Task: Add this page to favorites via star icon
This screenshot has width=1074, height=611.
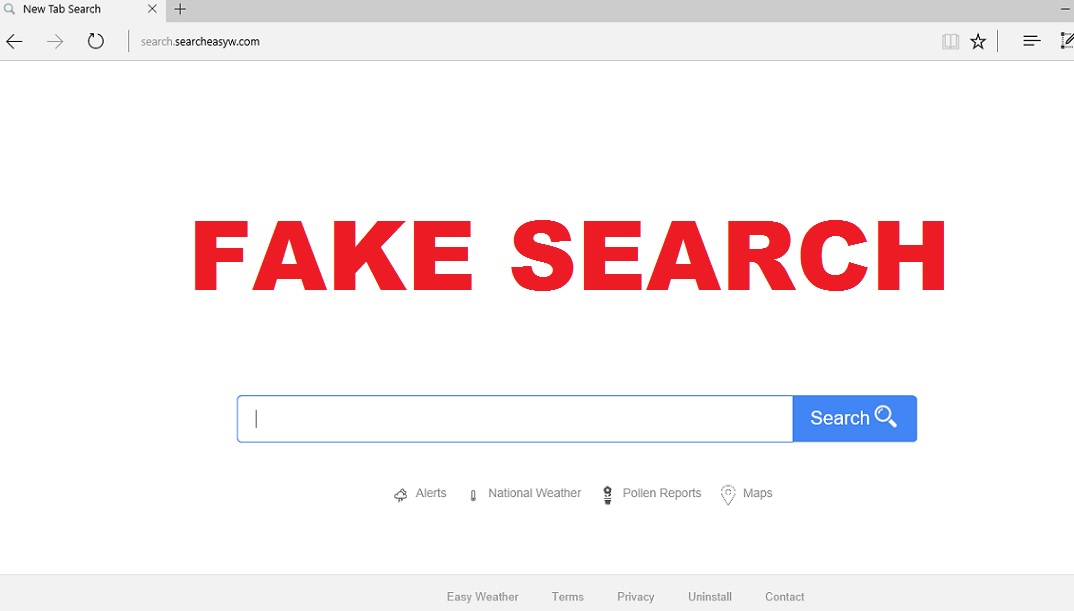Action: tap(978, 41)
